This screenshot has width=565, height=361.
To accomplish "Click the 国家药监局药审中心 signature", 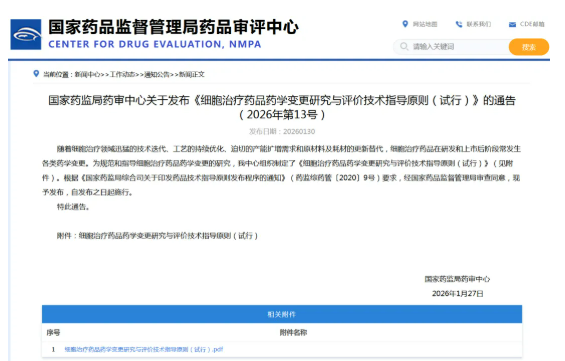I will coord(457,279).
